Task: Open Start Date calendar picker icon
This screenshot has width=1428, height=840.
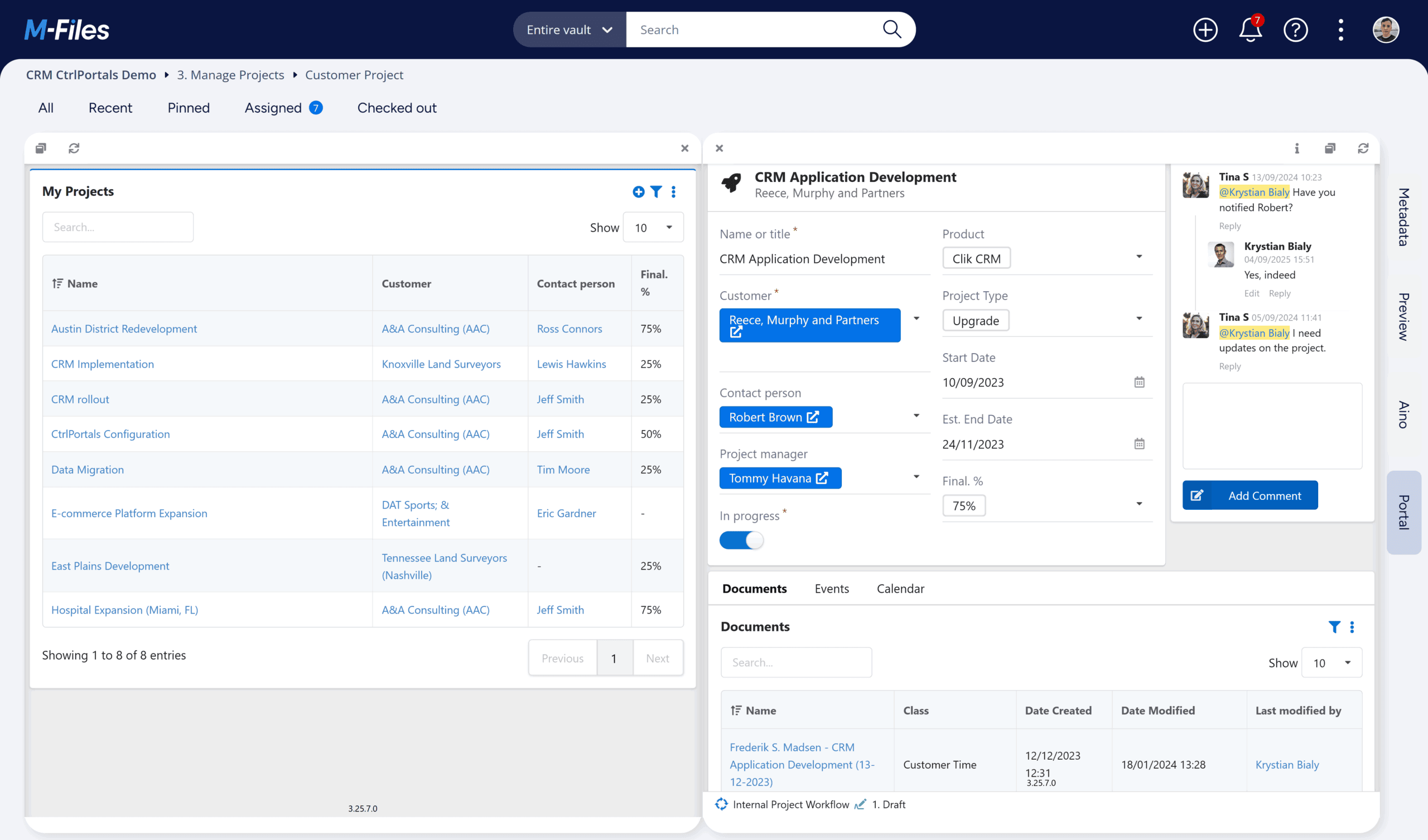Action: 1139,382
